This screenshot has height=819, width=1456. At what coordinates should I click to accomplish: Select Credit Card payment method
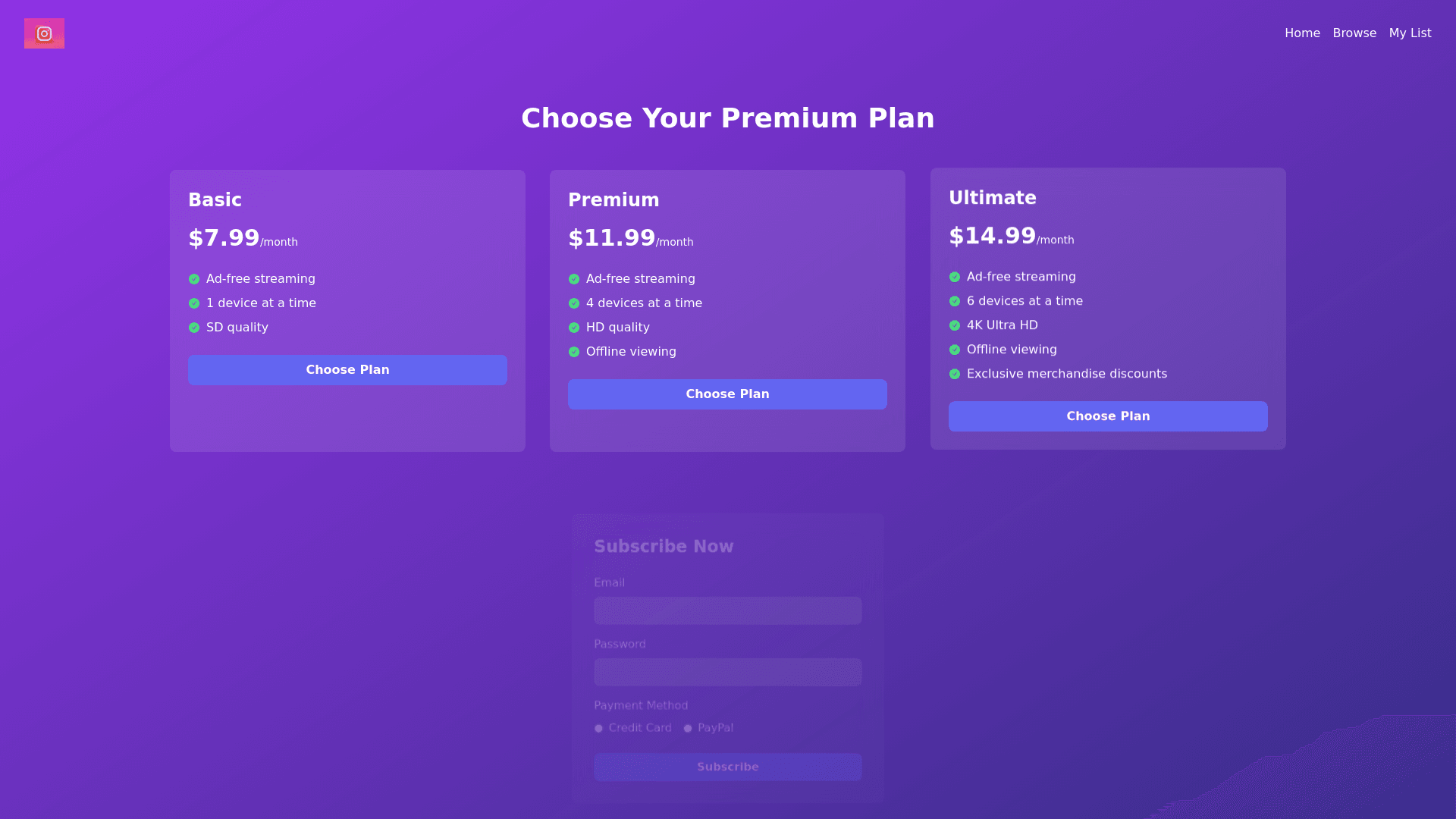click(599, 729)
